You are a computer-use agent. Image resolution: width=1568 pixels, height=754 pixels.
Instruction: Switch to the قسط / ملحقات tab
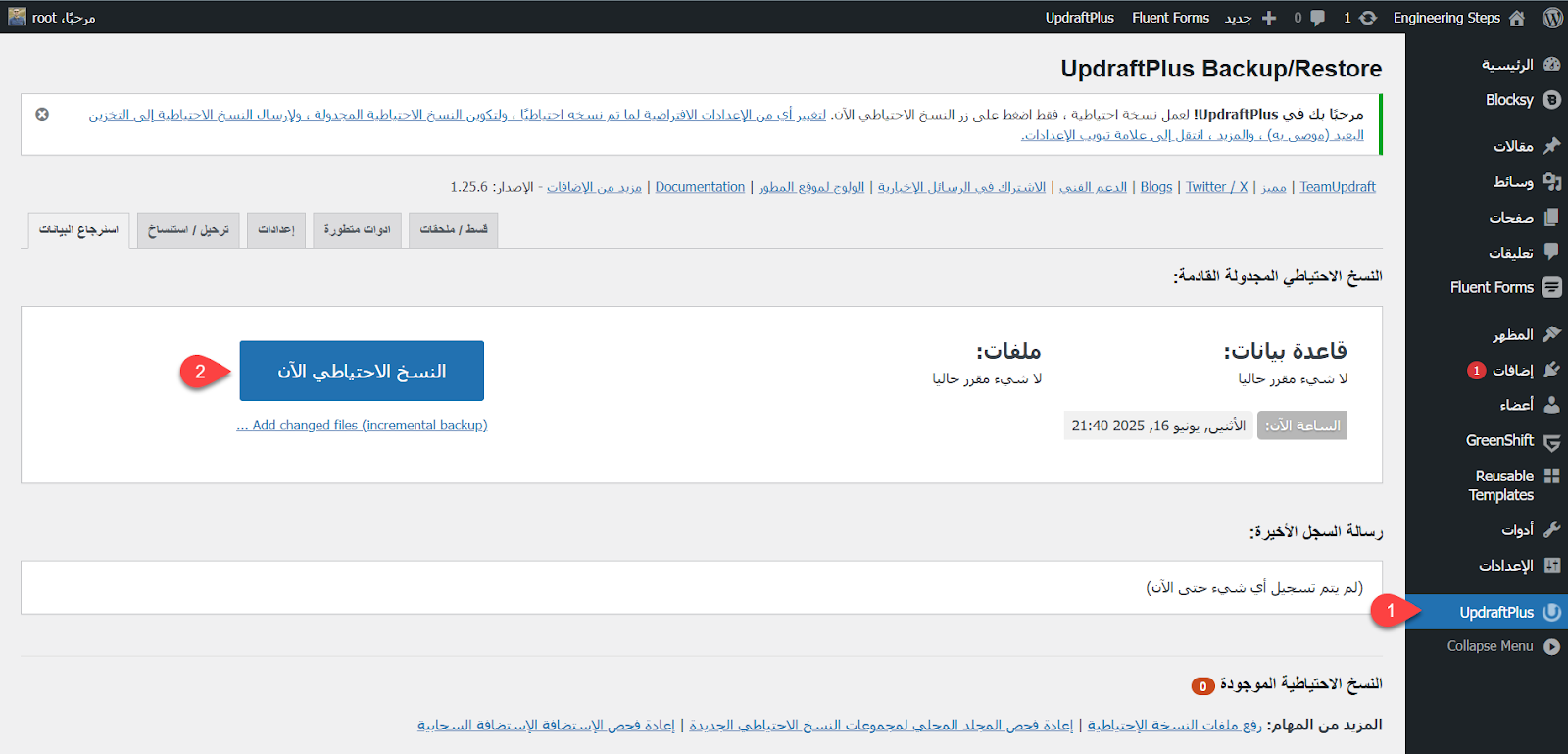coord(453,229)
